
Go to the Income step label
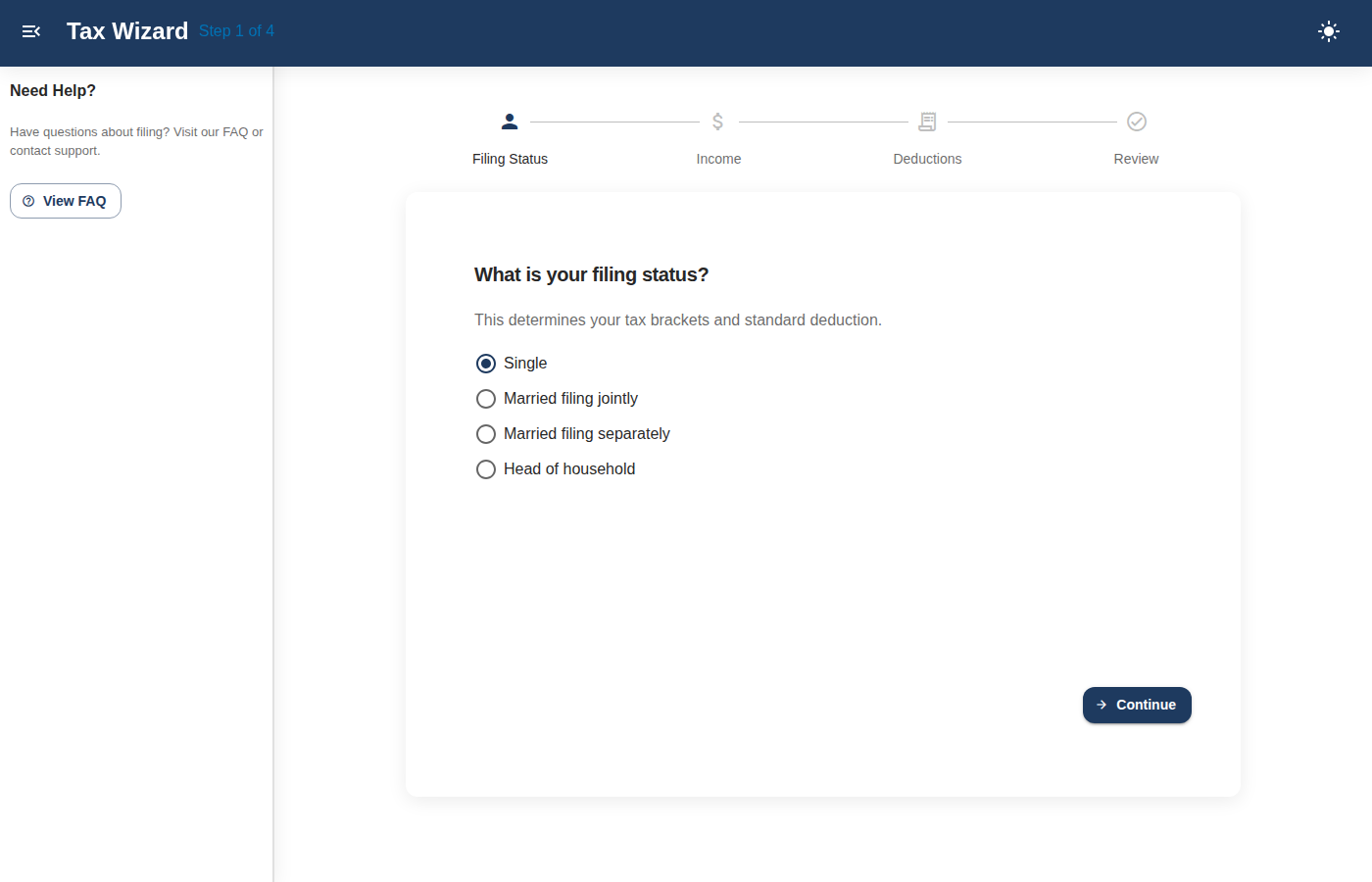[x=718, y=159]
